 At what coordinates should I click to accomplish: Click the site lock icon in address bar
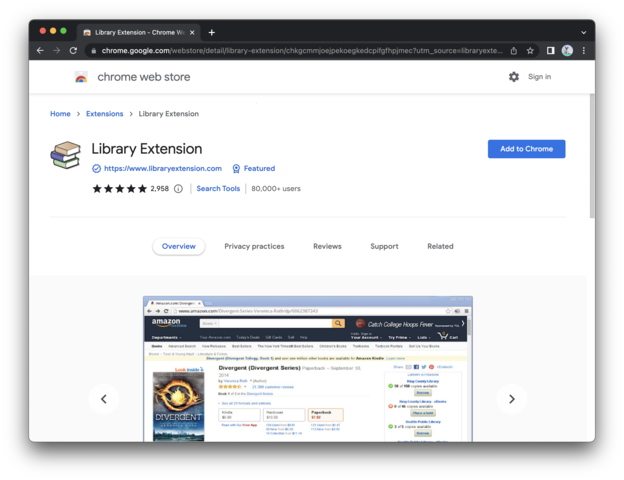[94, 51]
